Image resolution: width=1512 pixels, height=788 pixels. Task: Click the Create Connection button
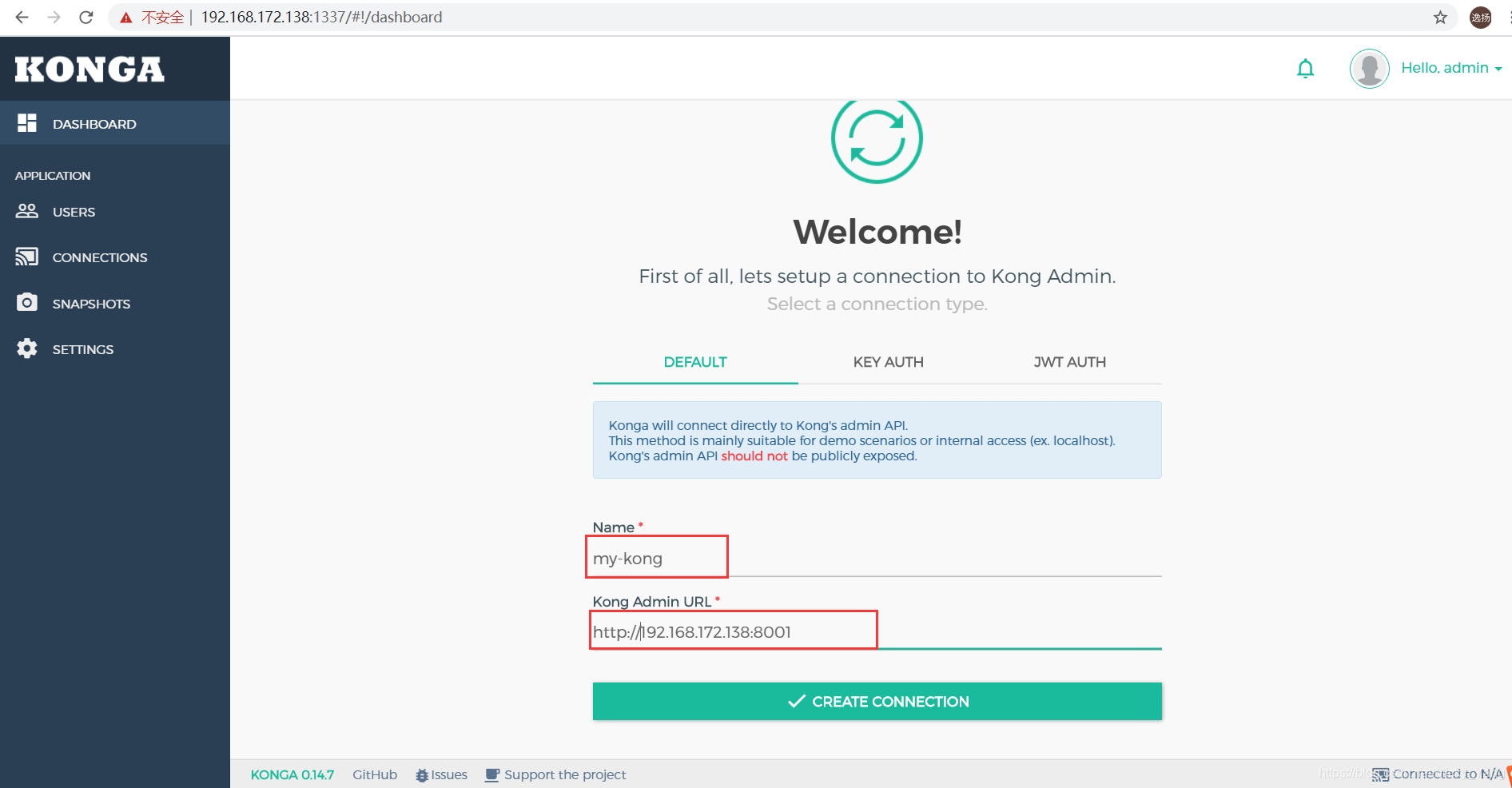coord(877,701)
